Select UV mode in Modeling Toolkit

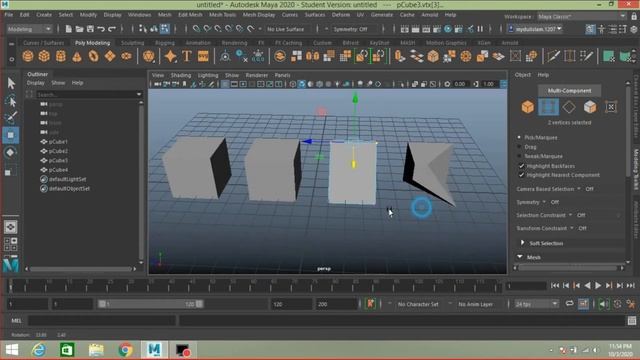coord(611,107)
